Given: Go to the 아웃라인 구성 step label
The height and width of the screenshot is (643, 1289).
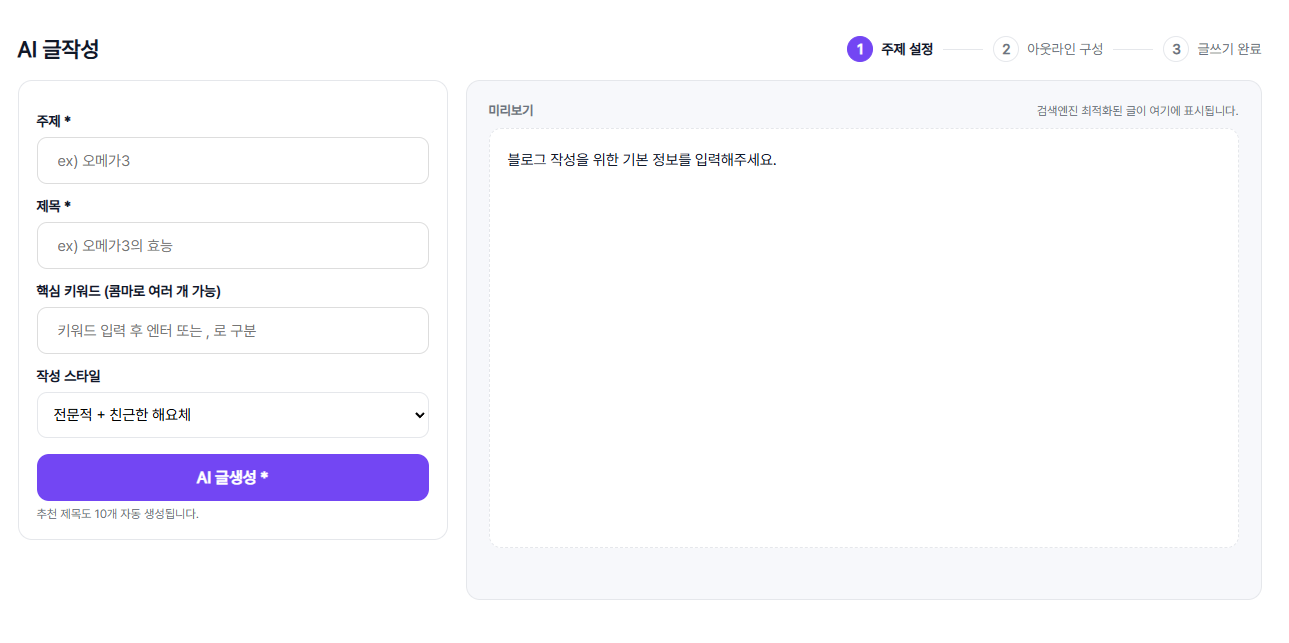Looking at the screenshot, I should pyautogui.click(x=1064, y=49).
